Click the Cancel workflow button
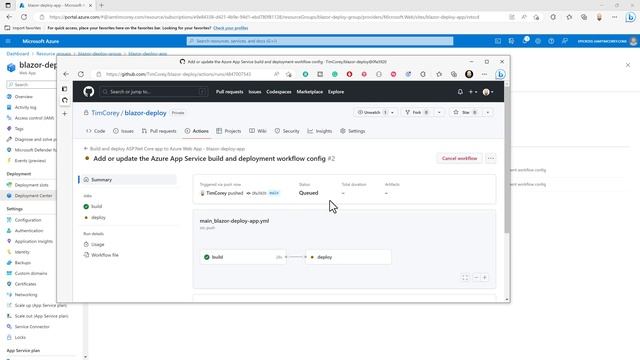The image size is (640, 360). coord(459,158)
